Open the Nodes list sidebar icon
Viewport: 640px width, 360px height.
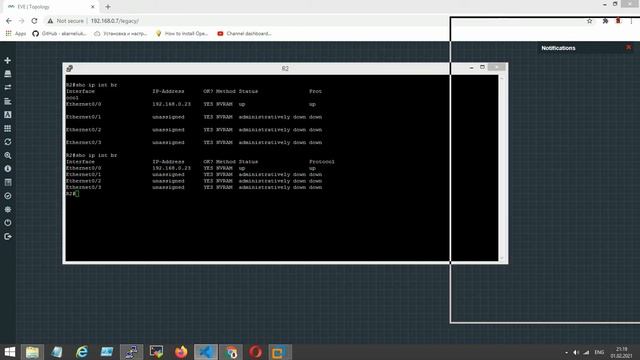pyautogui.click(x=8, y=74)
